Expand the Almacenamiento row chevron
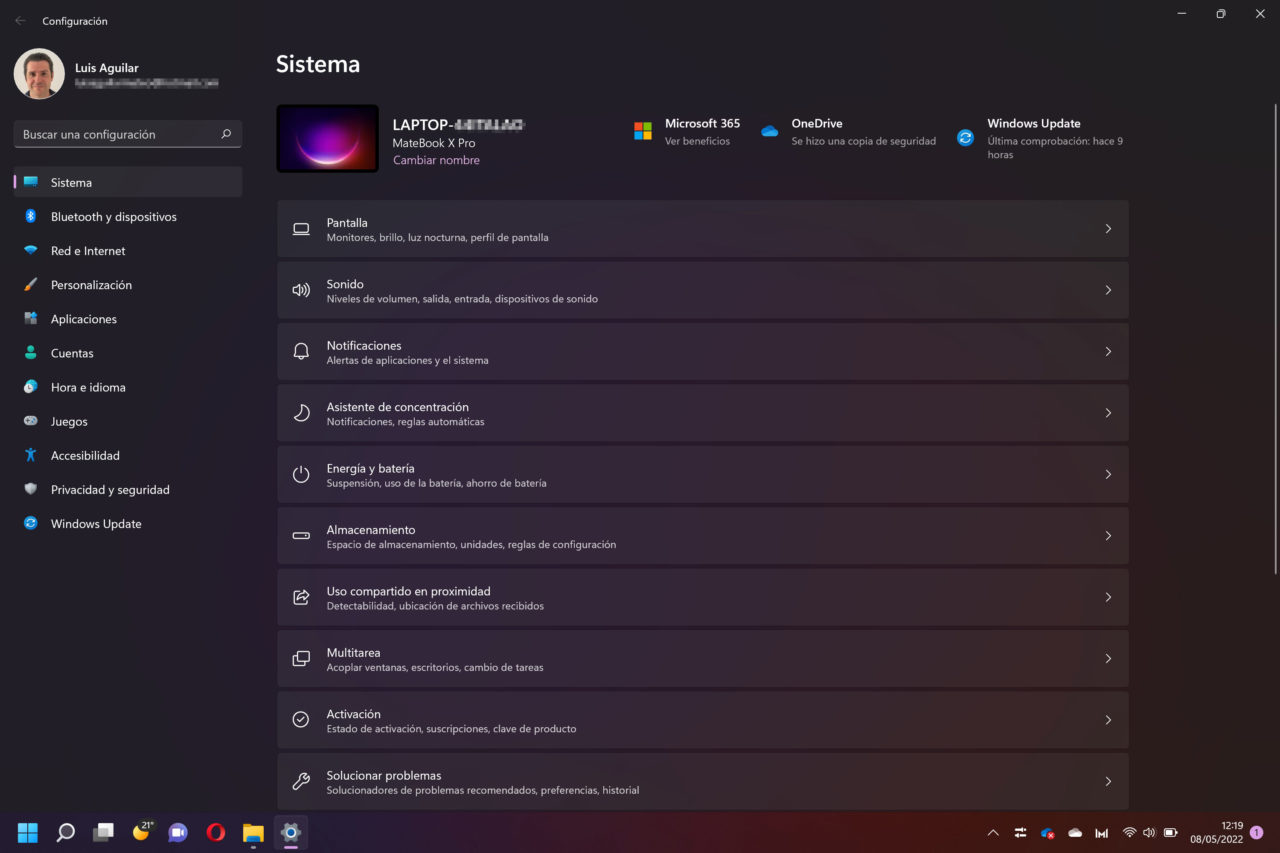This screenshot has width=1280, height=853. coord(1108,536)
